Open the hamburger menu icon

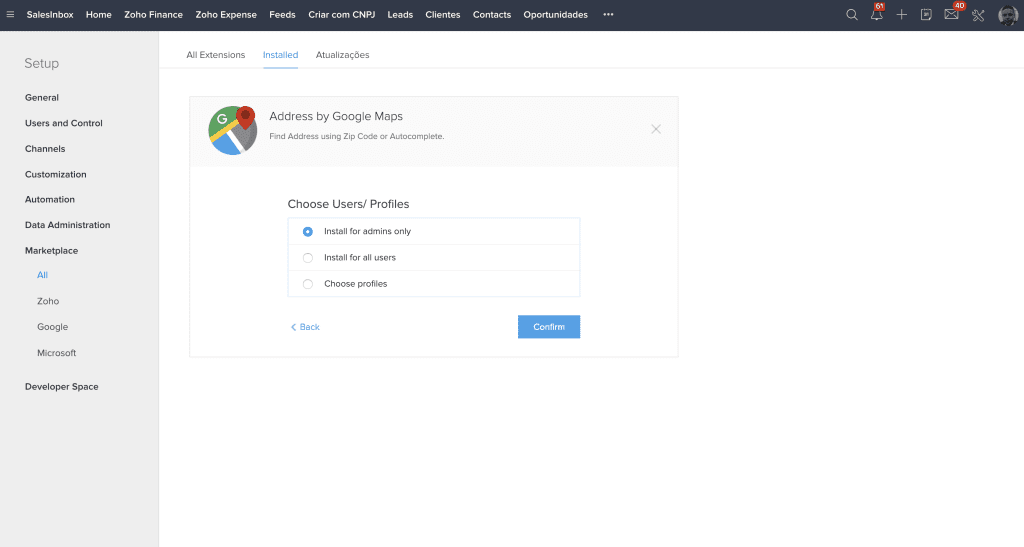(x=11, y=15)
